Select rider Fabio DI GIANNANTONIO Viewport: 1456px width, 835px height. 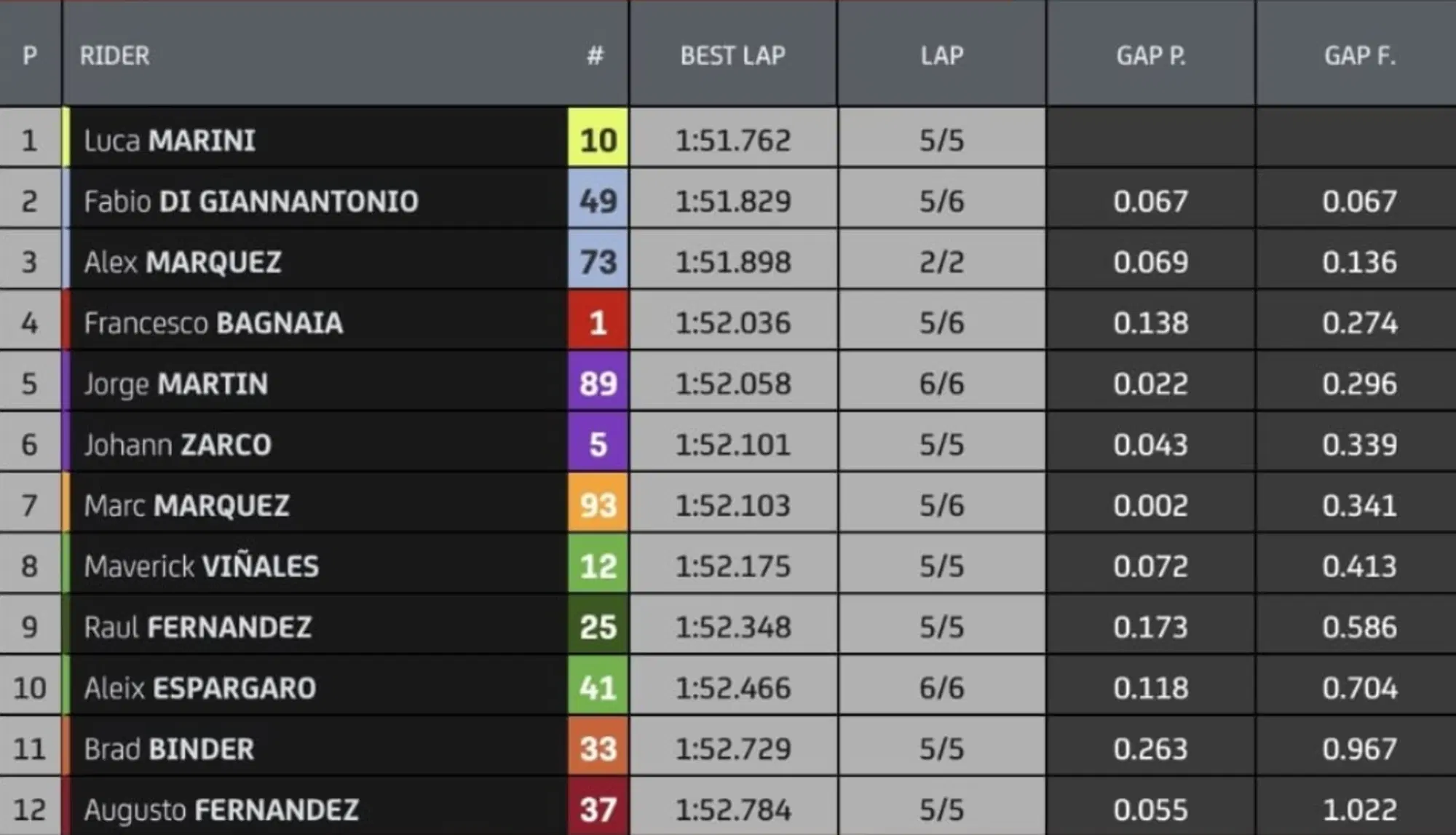(251, 202)
